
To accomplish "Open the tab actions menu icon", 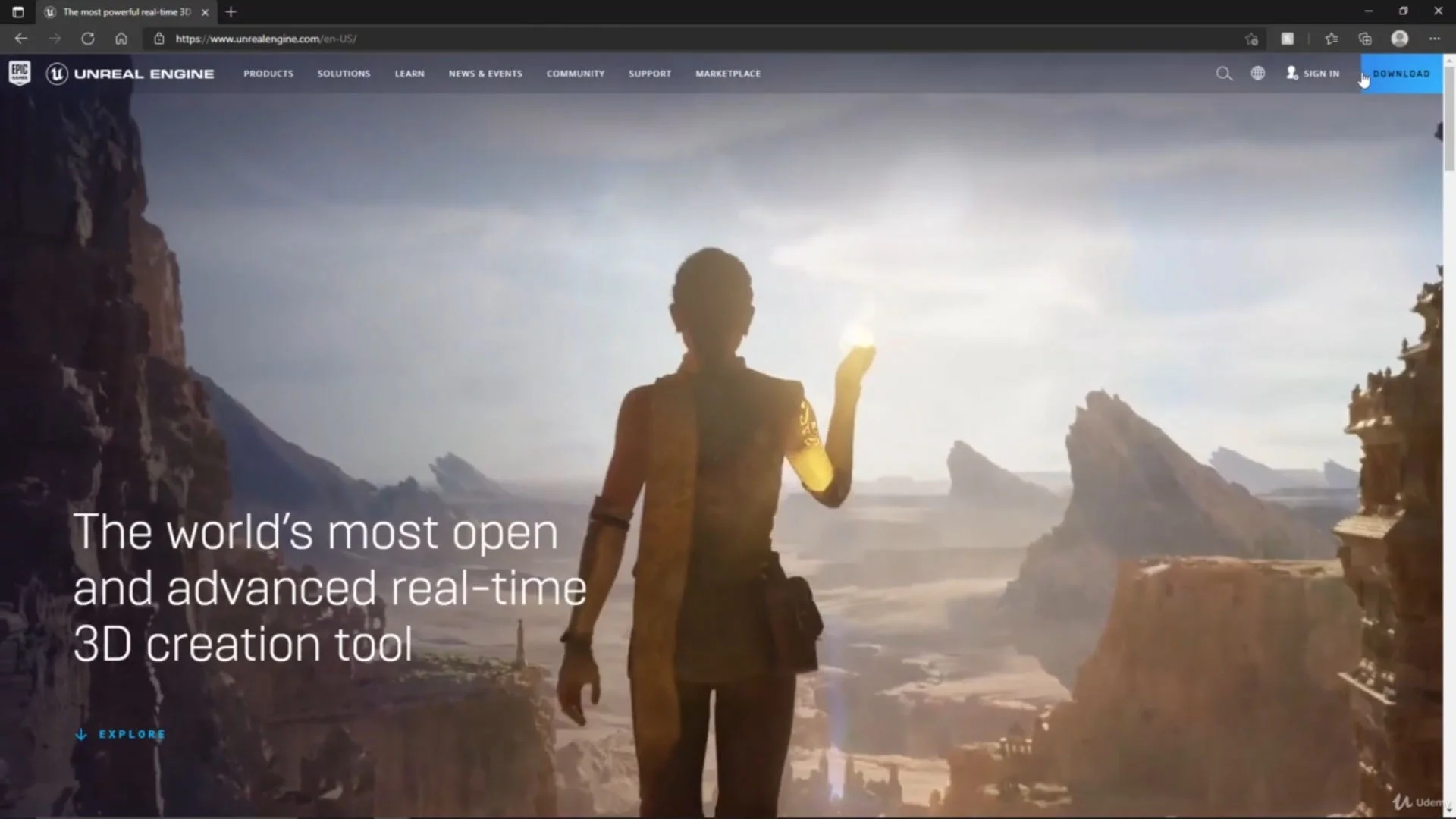I will pos(18,12).
